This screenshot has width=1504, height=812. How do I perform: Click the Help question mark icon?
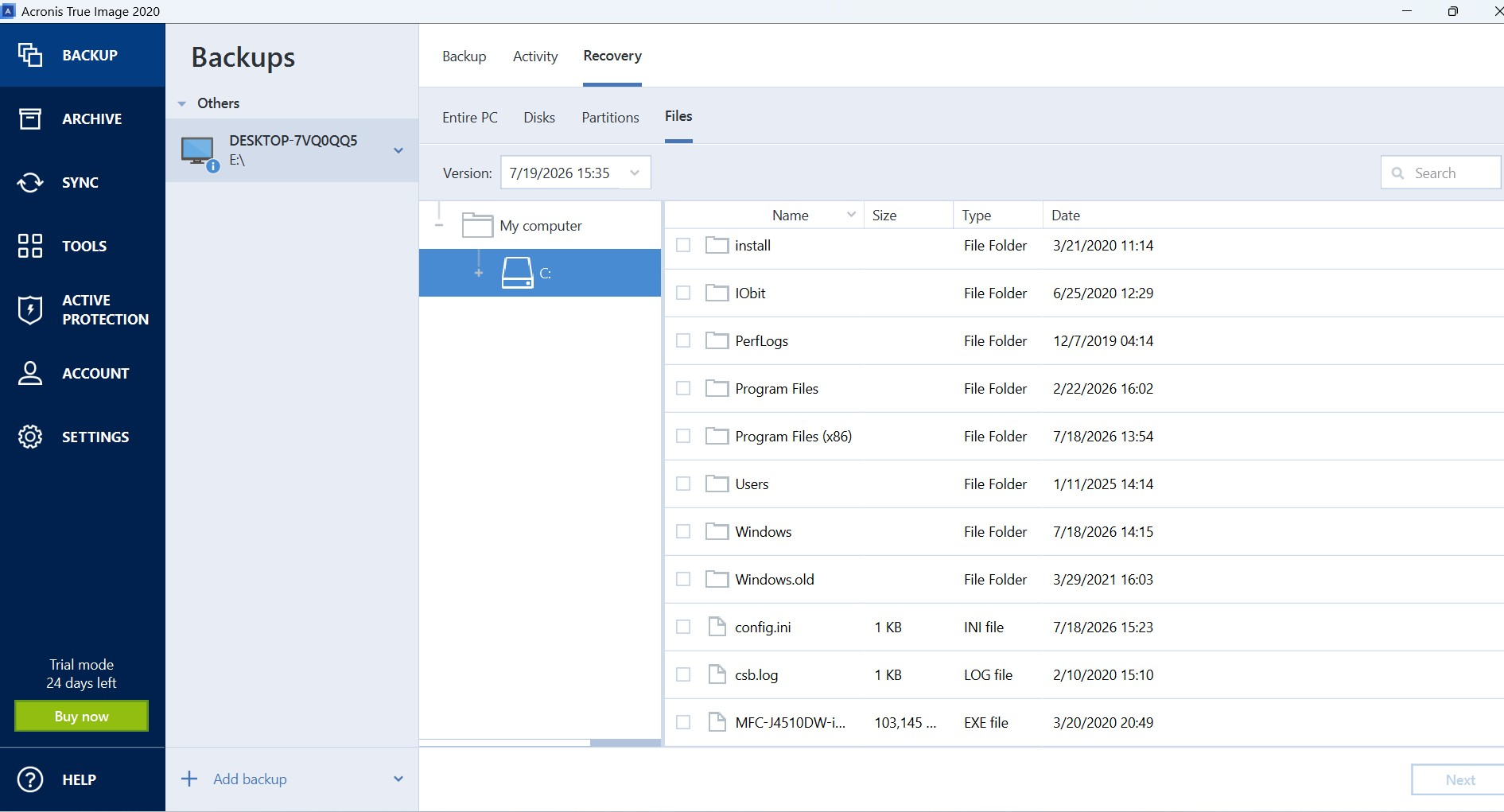[30, 779]
